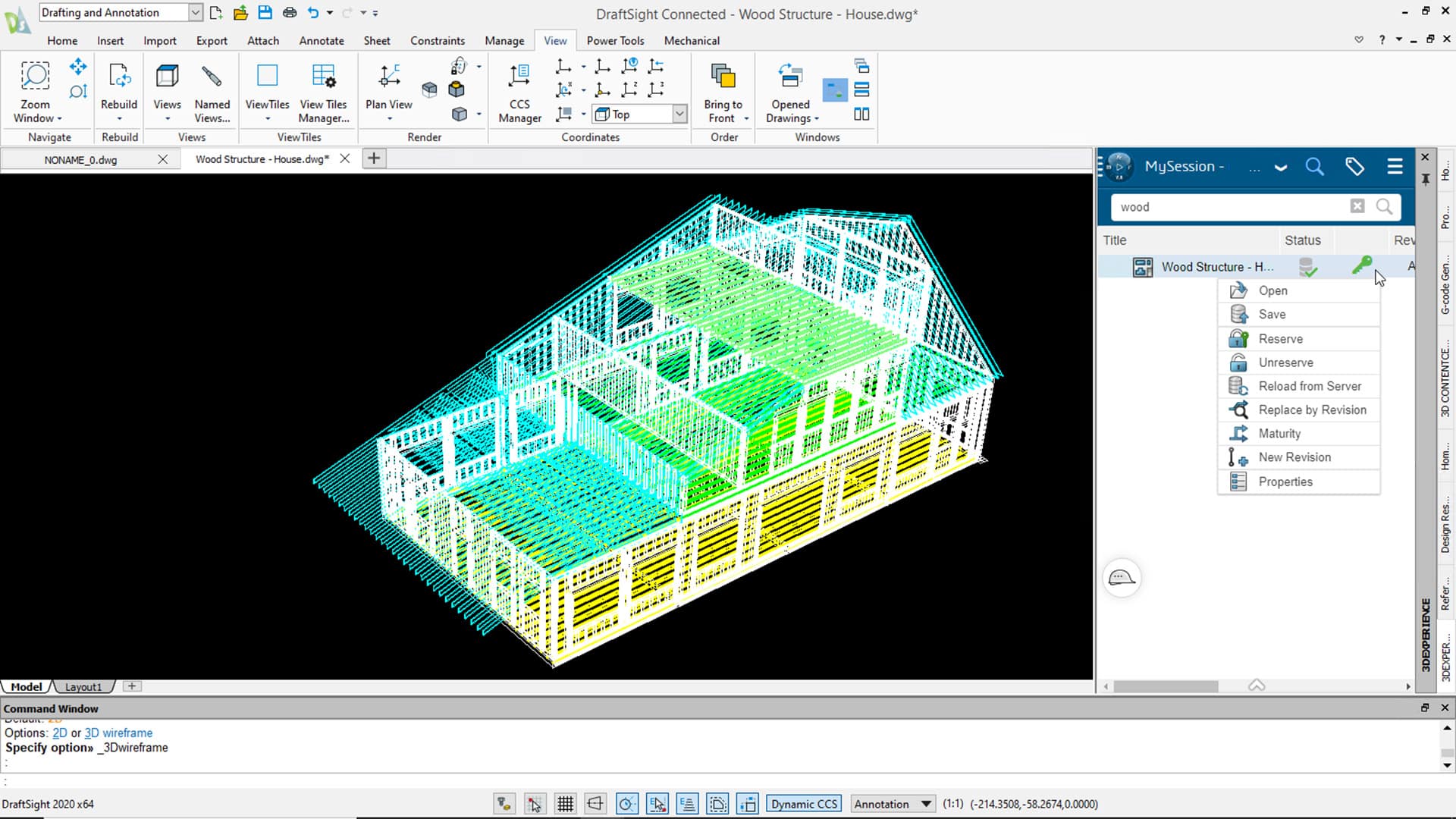Image resolution: width=1456 pixels, height=819 pixels.
Task: Expand the MySession panel menu
Action: click(x=1396, y=166)
